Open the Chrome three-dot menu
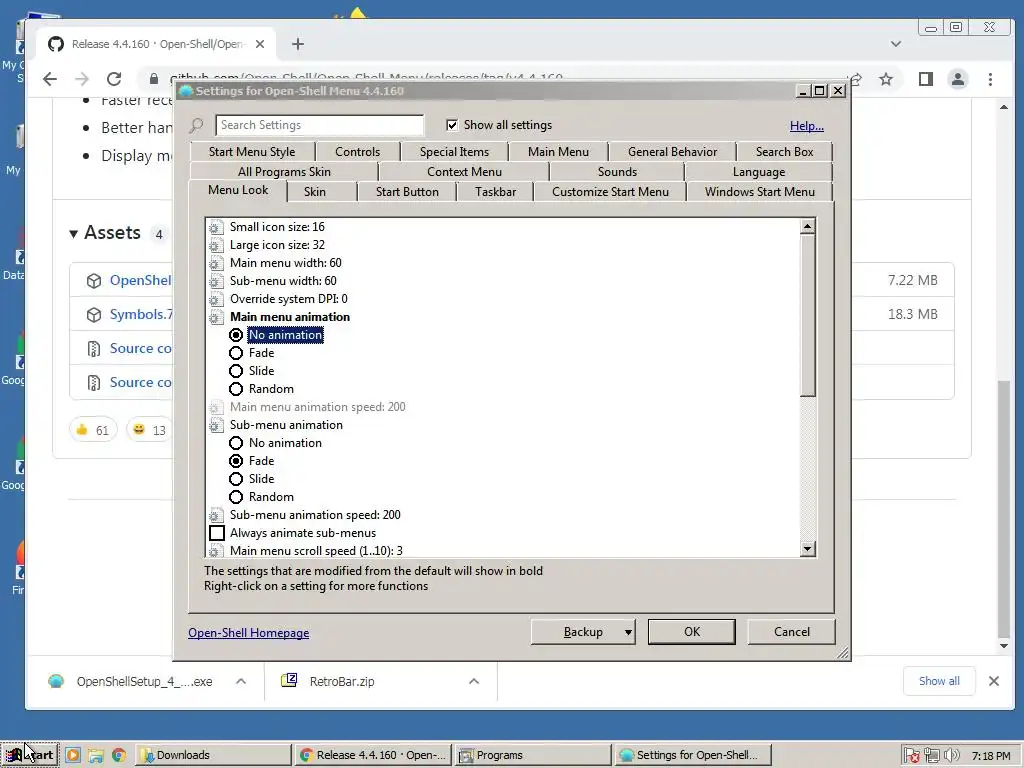 point(990,80)
